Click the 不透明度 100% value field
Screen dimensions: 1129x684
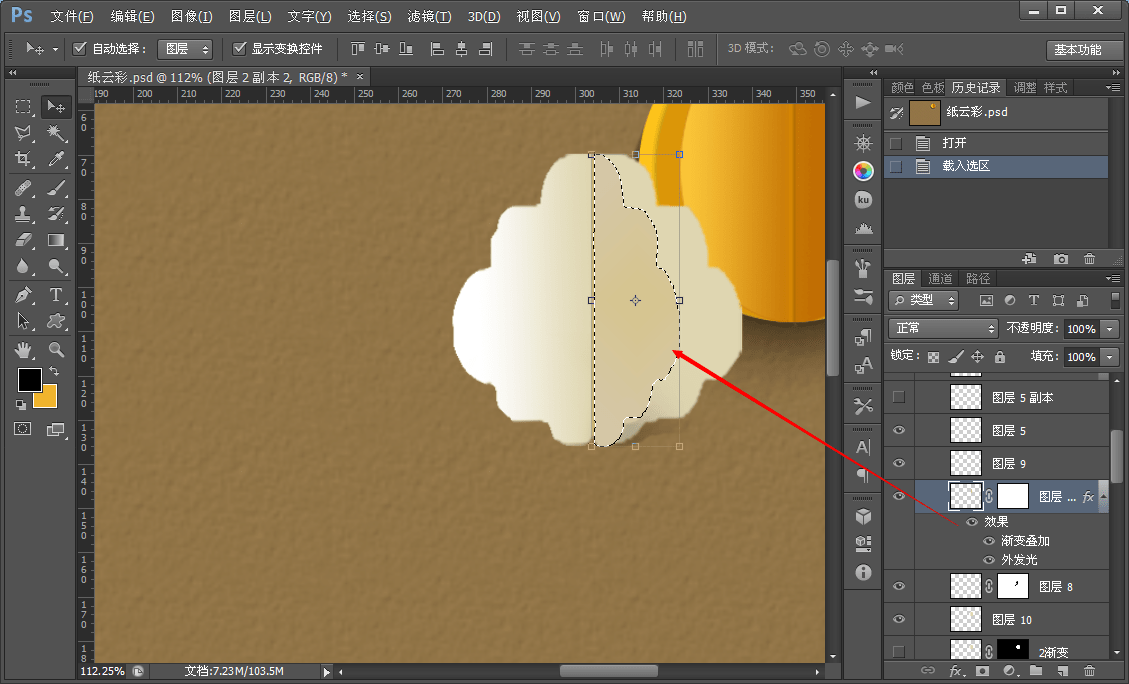point(1081,328)
